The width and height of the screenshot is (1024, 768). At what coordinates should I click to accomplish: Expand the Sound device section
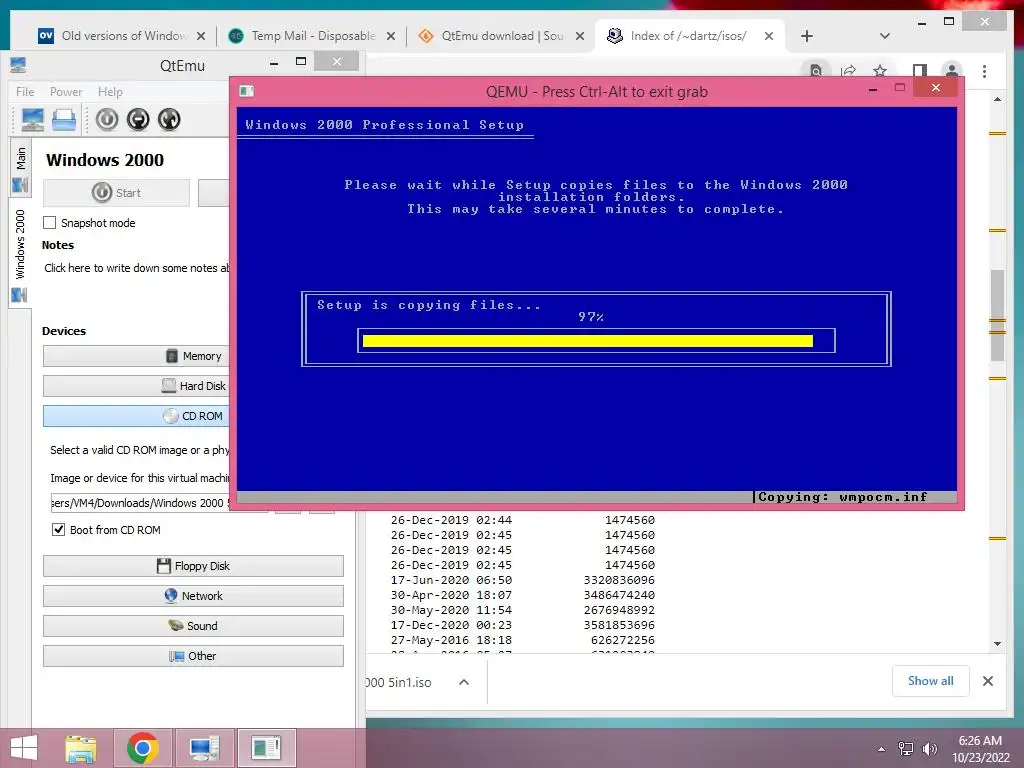[193, 626]
